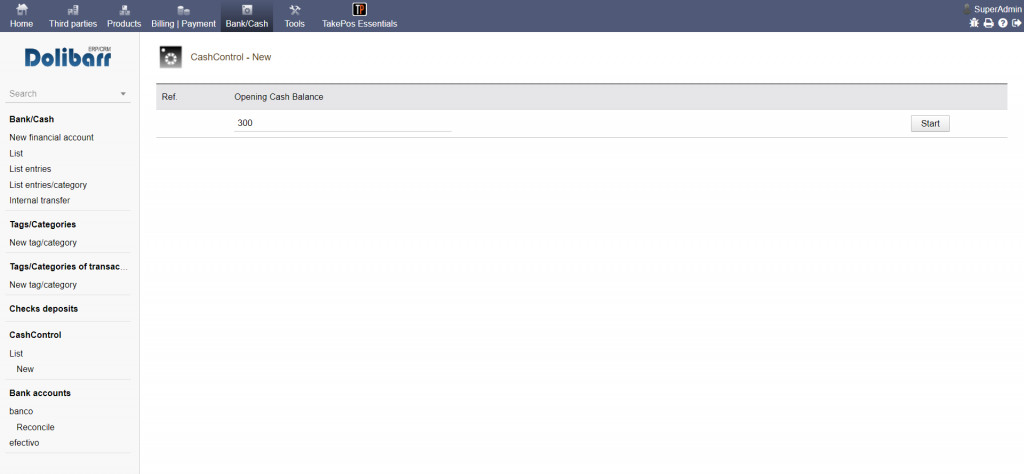Viewport: 1024px width, 474px height.
Task: Open the Tags/Categories of transactions heading
Action: coord(67,266)
